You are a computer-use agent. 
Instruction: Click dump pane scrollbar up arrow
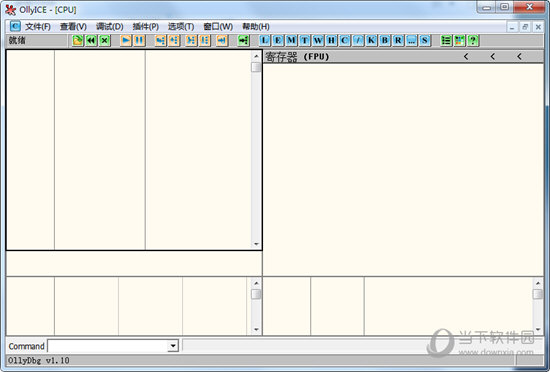click(x=256, y=283)
